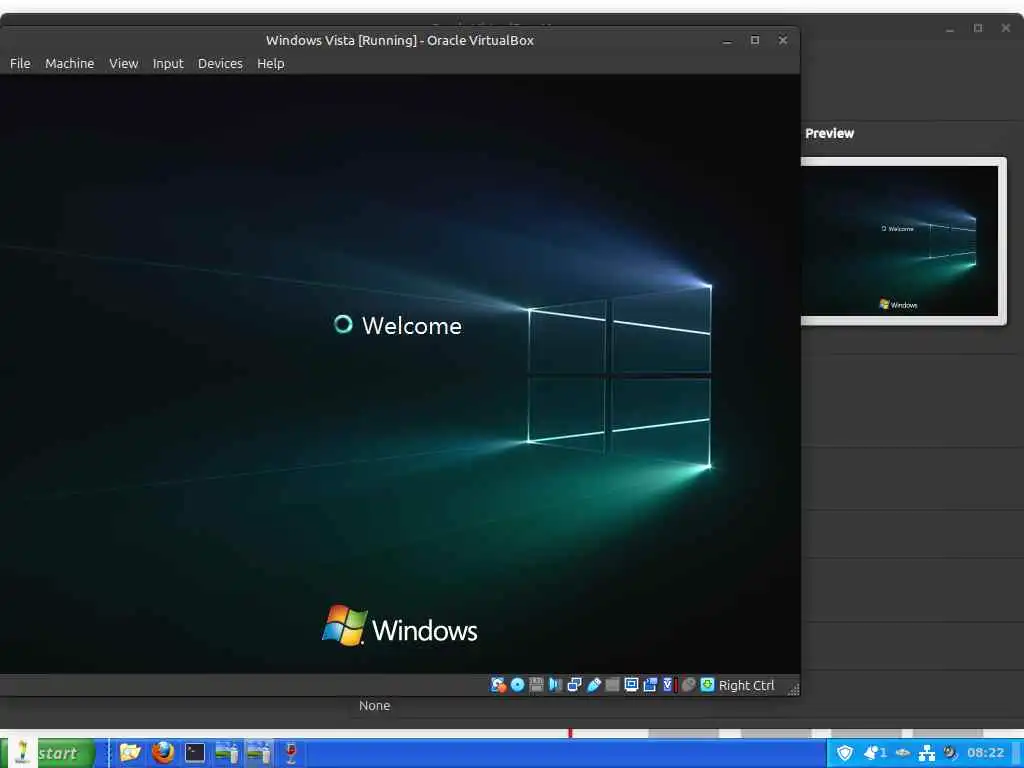Click the green keyboard capture arrow icon

(x=707, y=684)
